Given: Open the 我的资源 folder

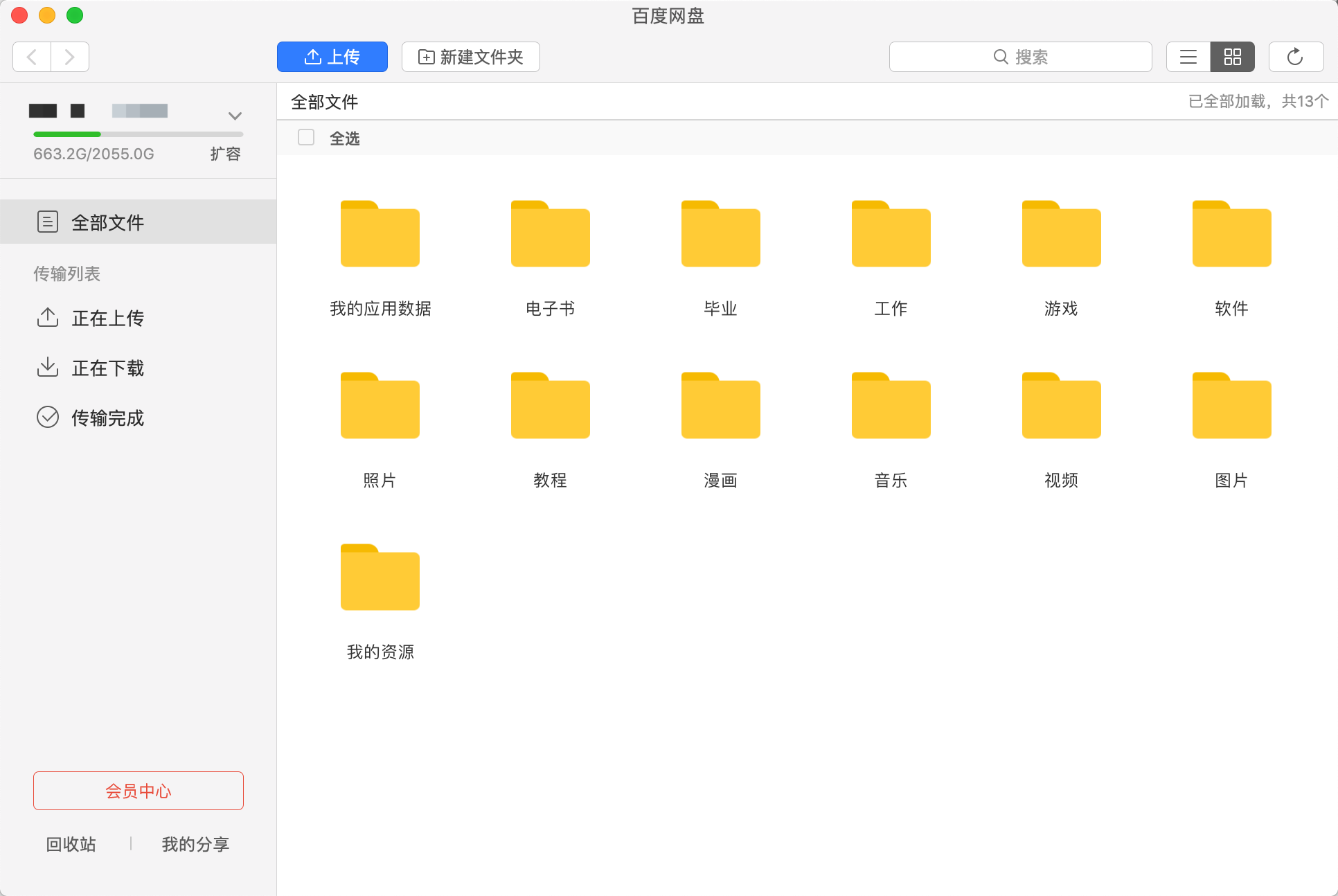Looking at the screenshot, I should click(x=380, y=578).
